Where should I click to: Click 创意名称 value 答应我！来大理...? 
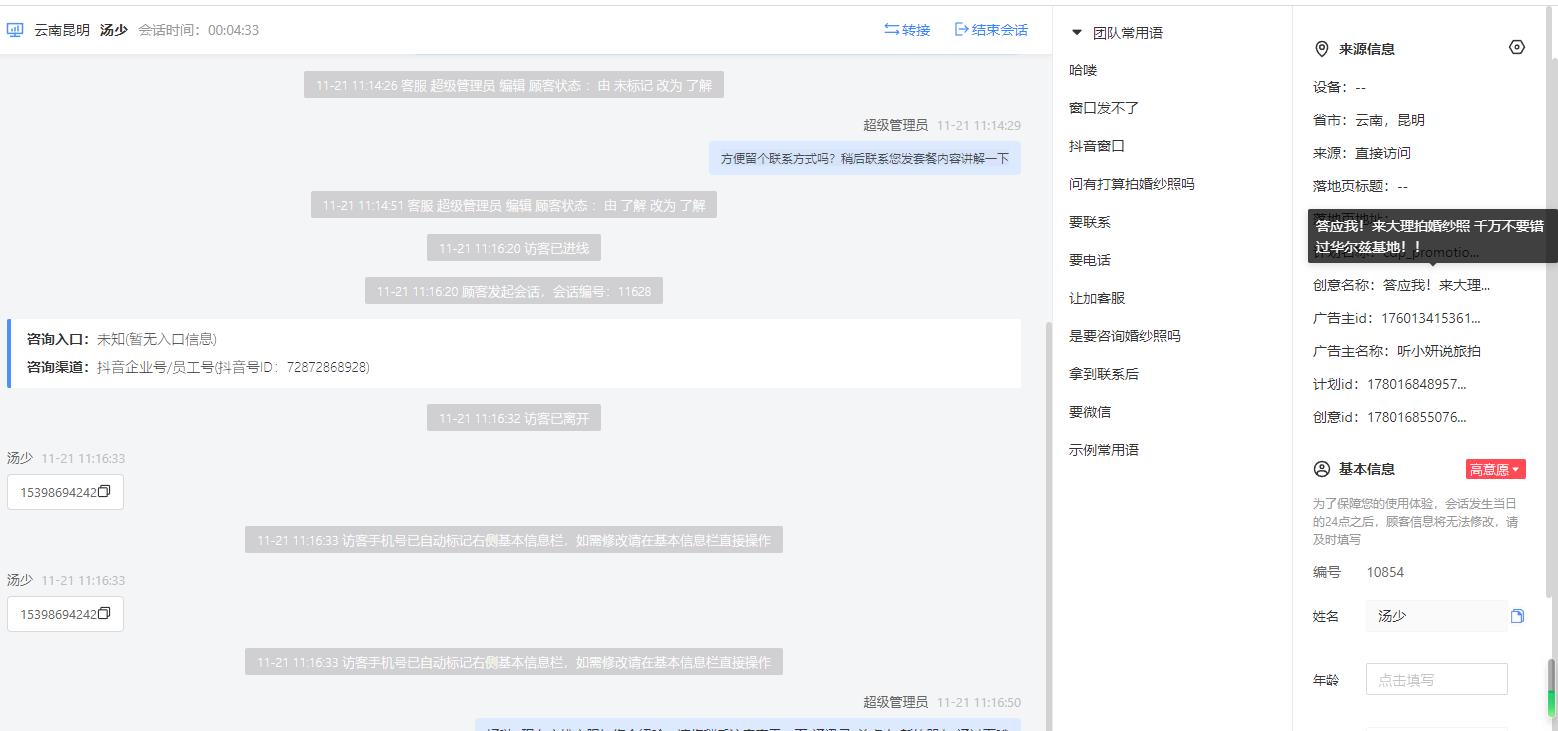point(1436,286)
